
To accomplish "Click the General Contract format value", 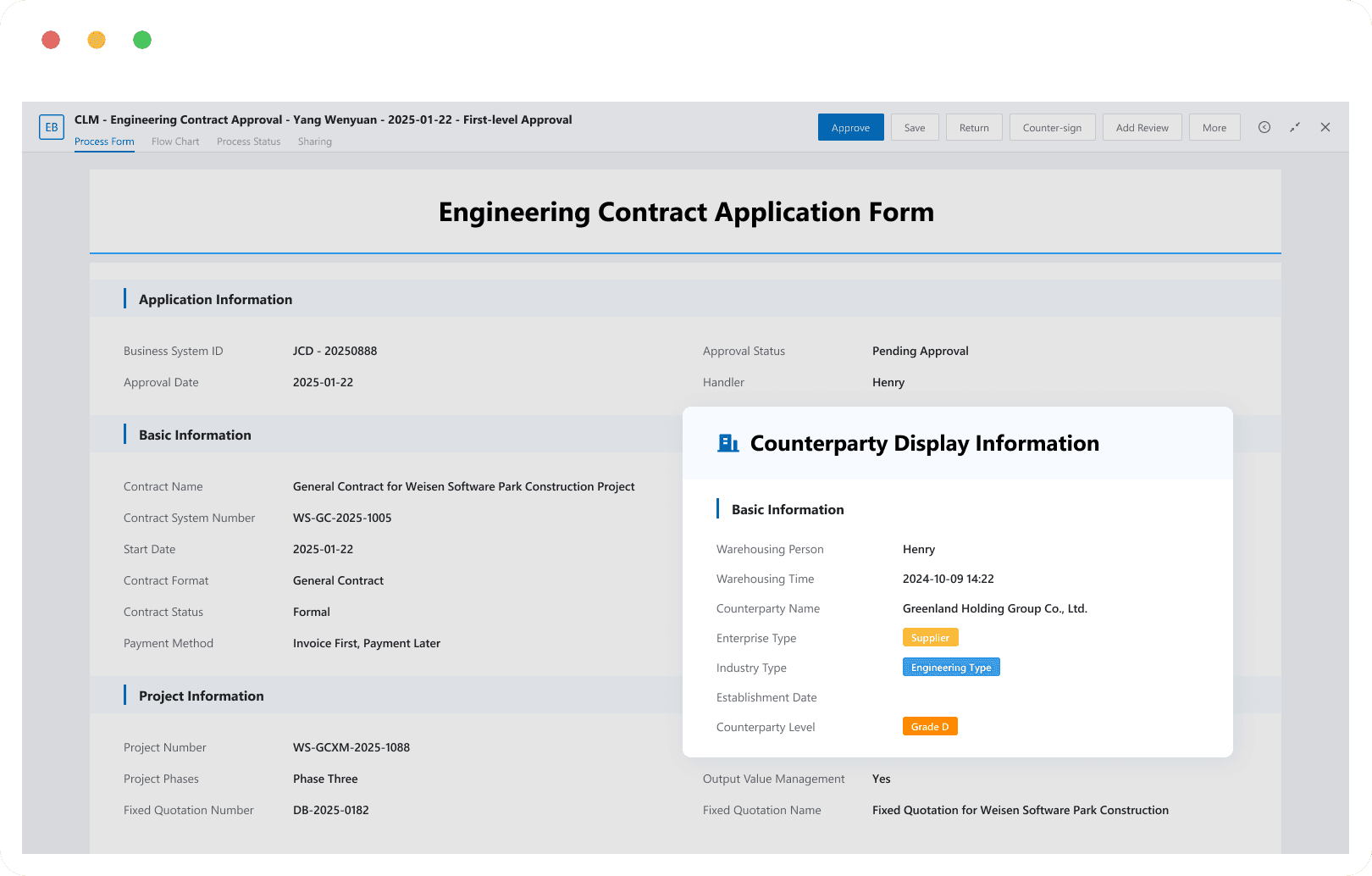I will [x=339, y=580].
